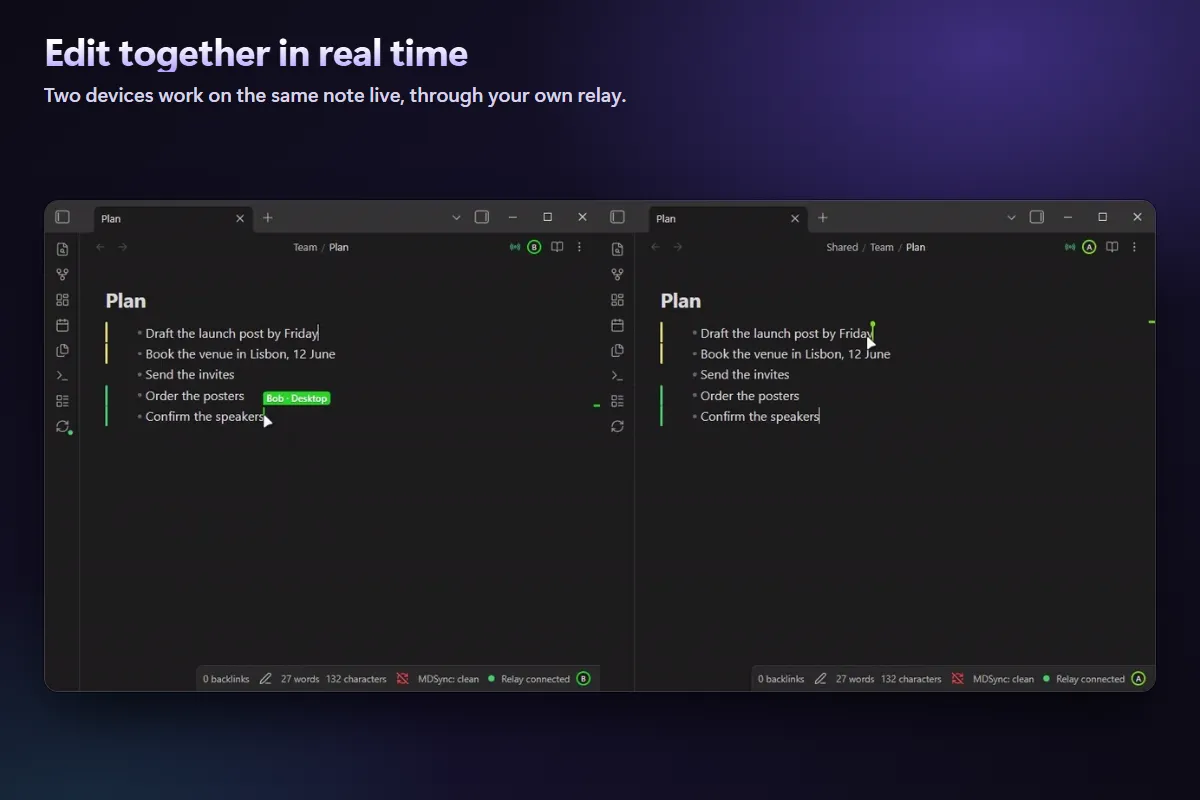1200x800 pixels.
Task: Add a new tab in left window
Action: pyautogui.click(x=267, y=218)
